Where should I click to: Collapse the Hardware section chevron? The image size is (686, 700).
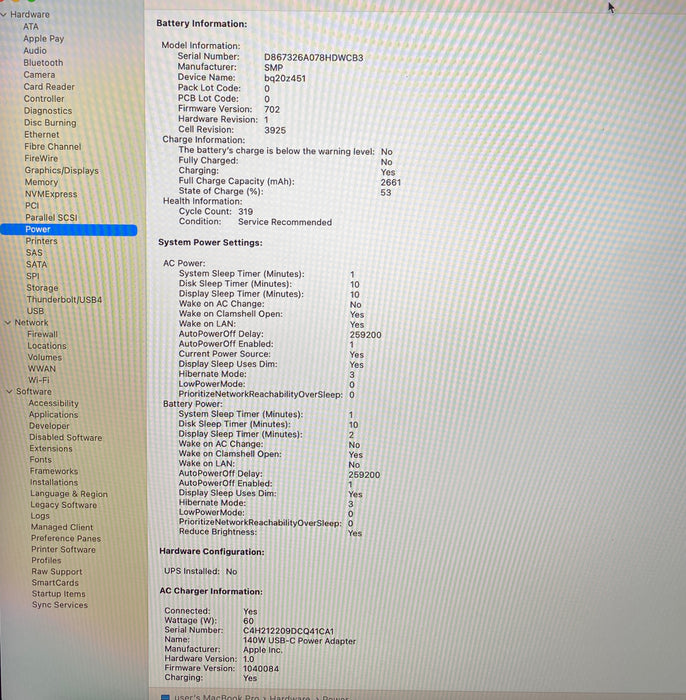[4, 15]
